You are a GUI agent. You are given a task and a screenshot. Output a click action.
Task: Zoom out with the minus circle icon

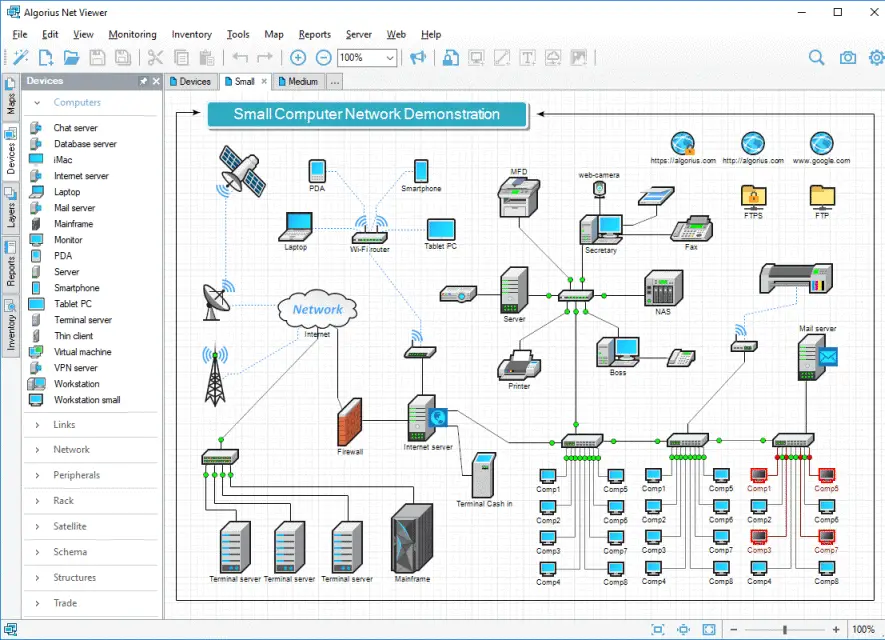pyautogui.click(x=323, y=57)
